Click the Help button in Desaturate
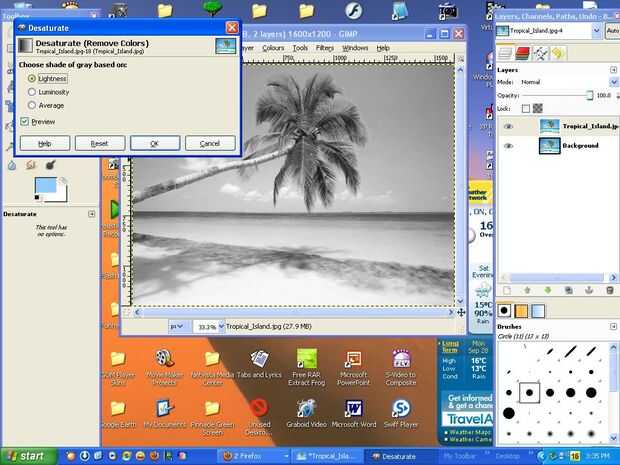This screenshot has height=465, width=620. tap(45, 143)
